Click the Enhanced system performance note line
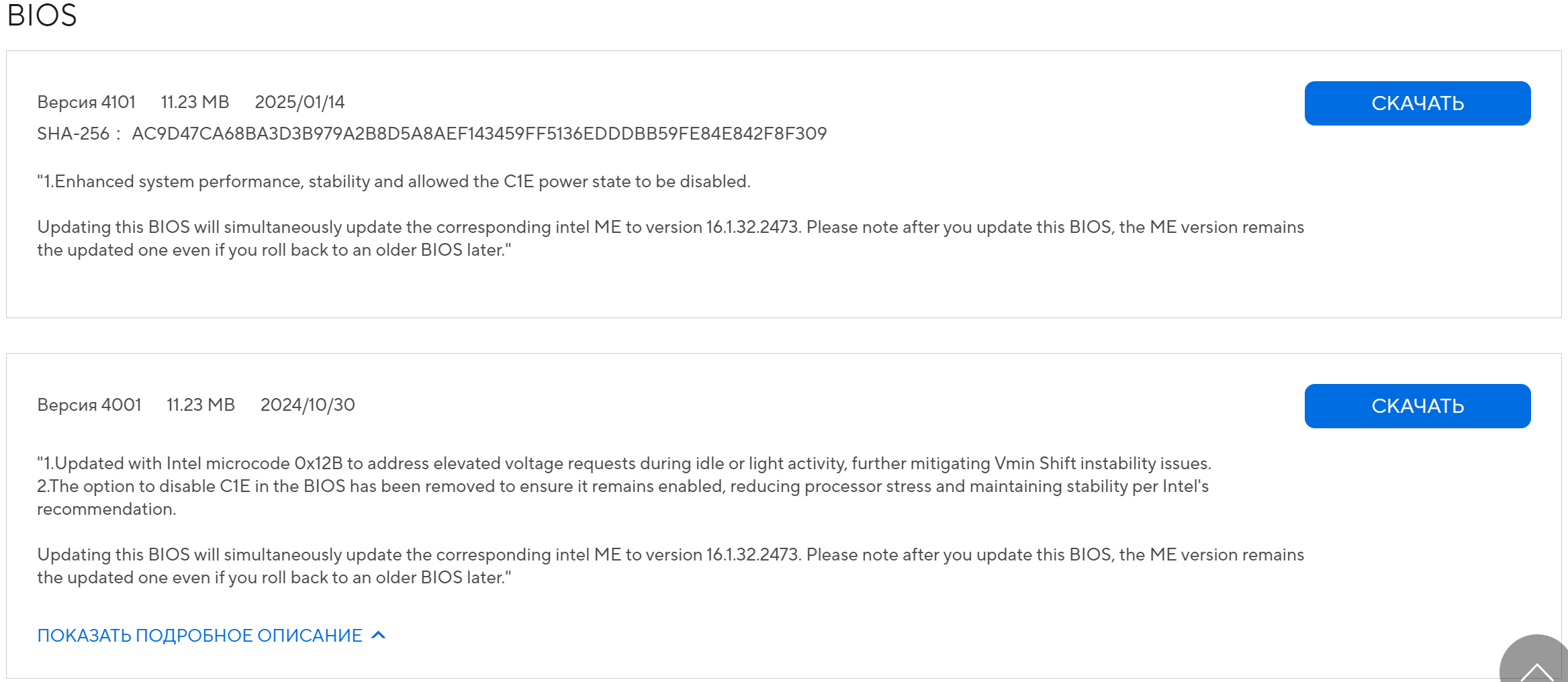The height and width of the screenshot is (682, 1568). click(394, 181)
